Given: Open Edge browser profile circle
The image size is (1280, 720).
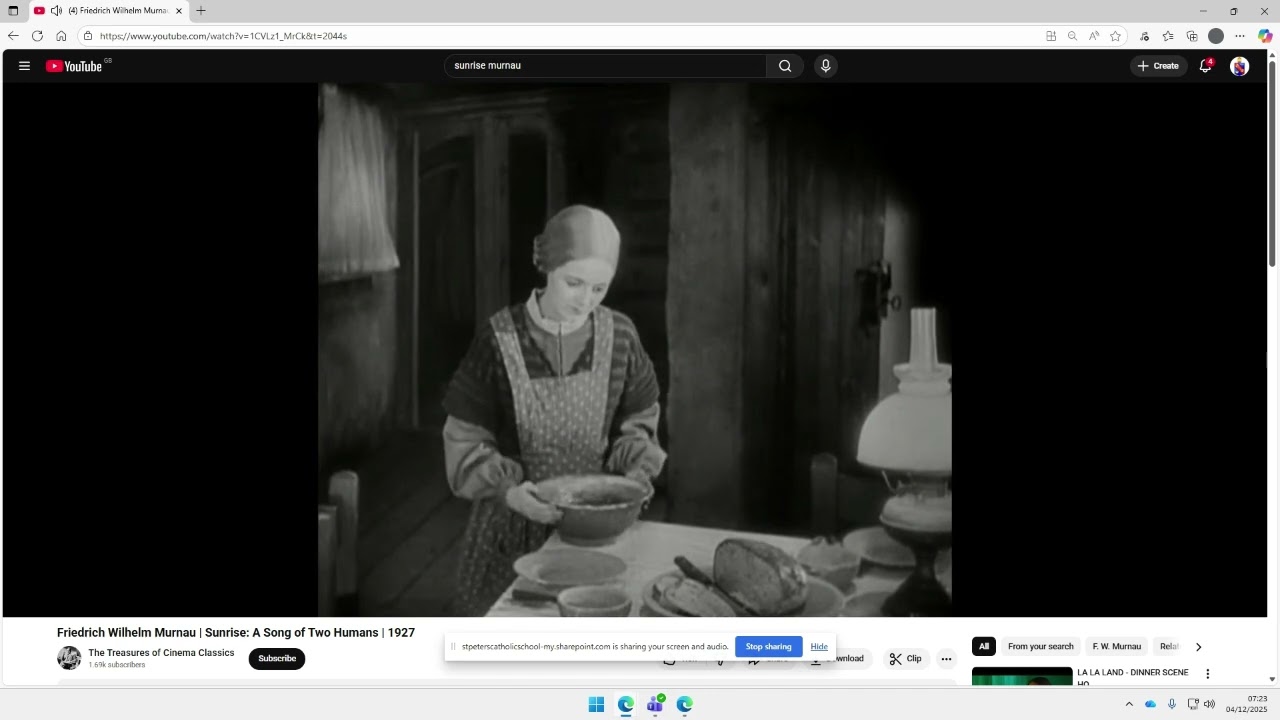Looking at the screenshot, I should pos(1216,36).
